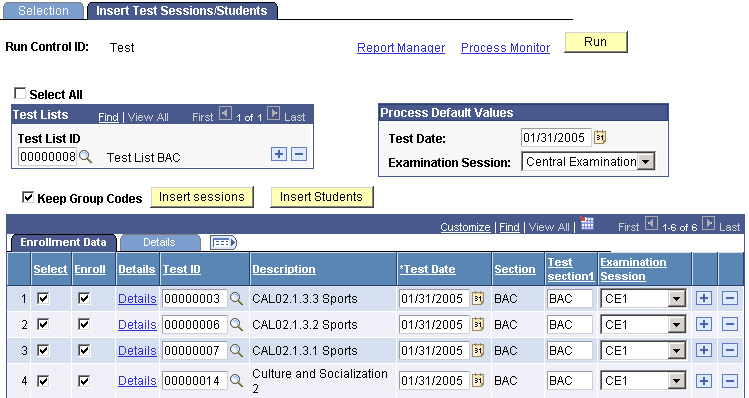Switch to the Details grid tab
This screenshot has width=749, height=398.
pyautogui.click(x=159, y=242)
